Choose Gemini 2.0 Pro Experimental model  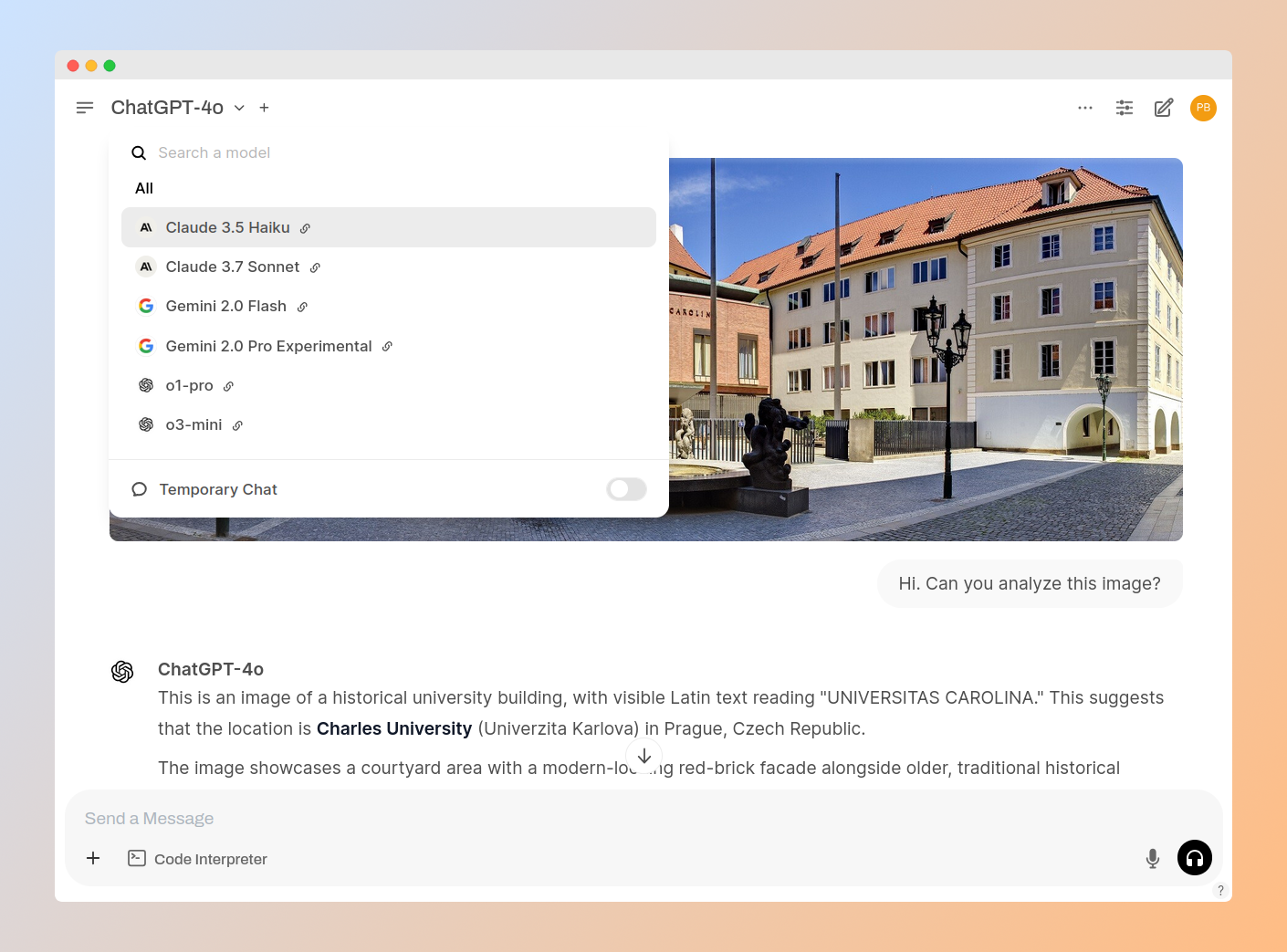point(389,346)
